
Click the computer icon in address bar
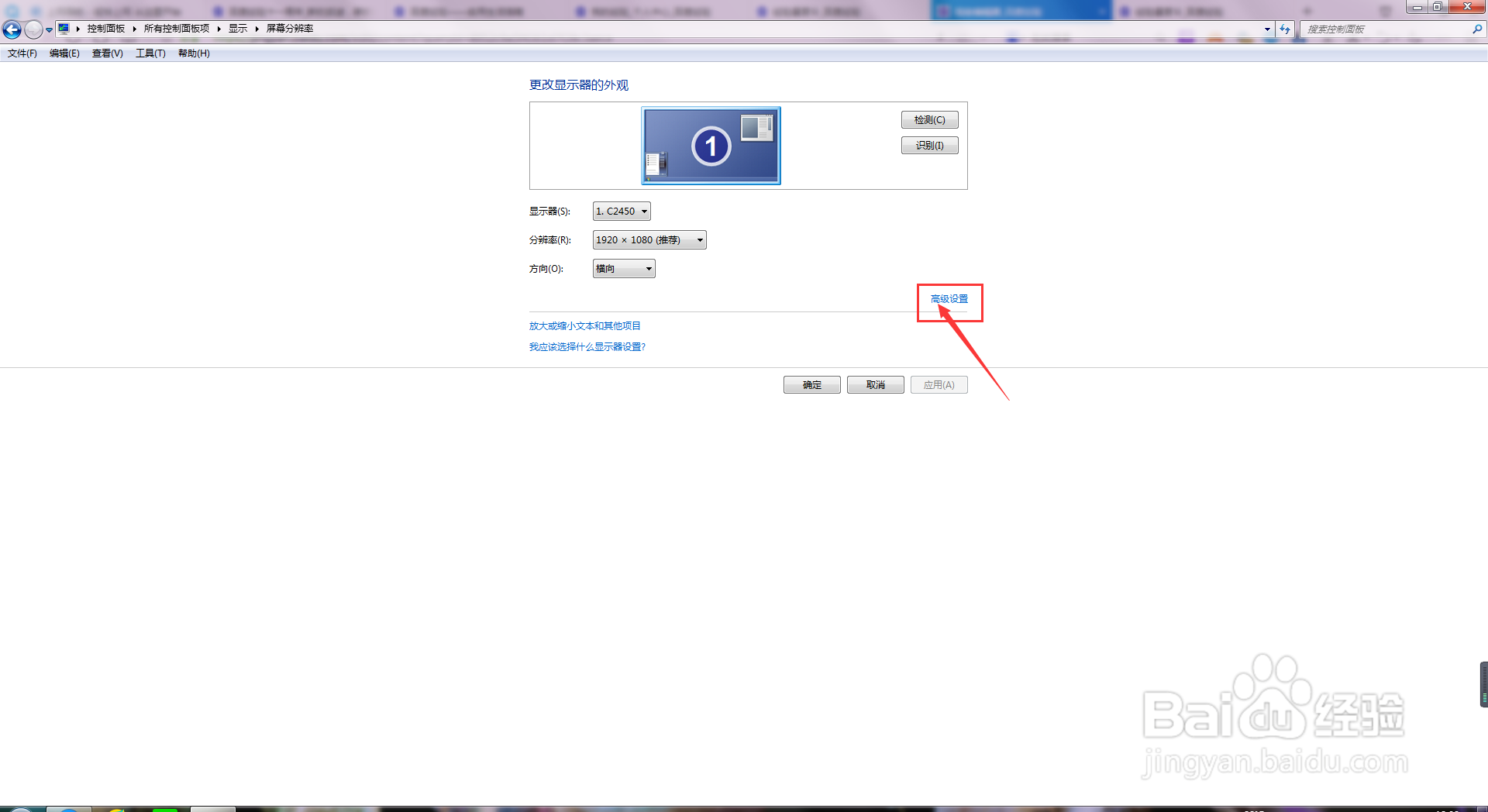click(64, 29)
